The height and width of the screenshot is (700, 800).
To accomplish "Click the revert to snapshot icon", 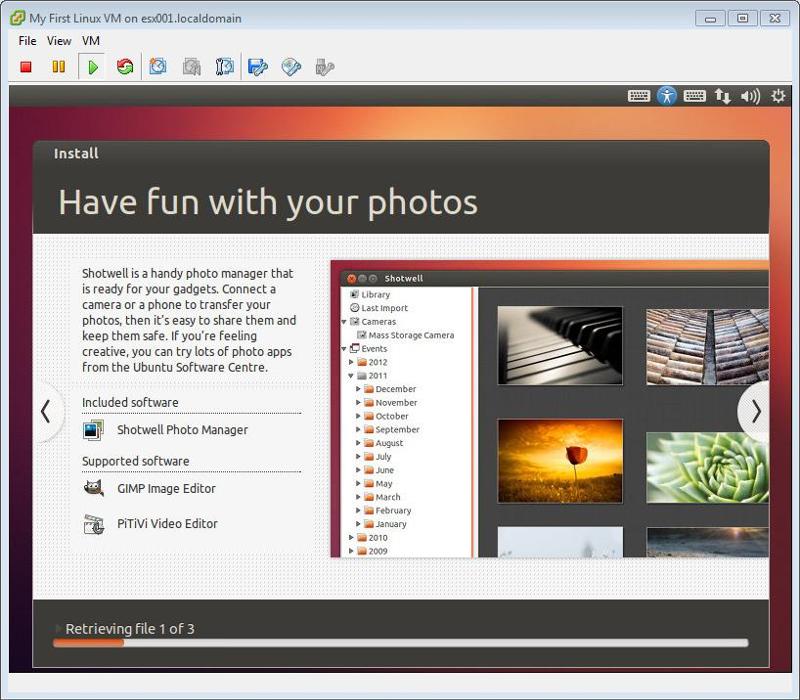I will (x=191, y=67).
